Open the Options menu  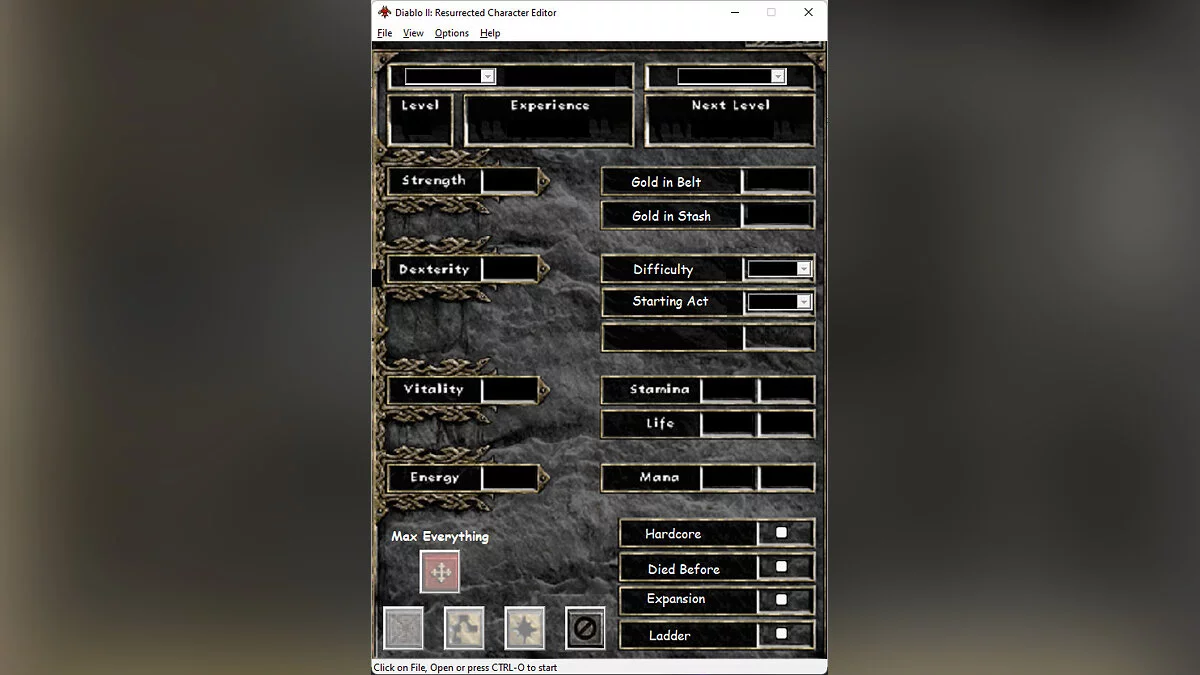(451, 33)
